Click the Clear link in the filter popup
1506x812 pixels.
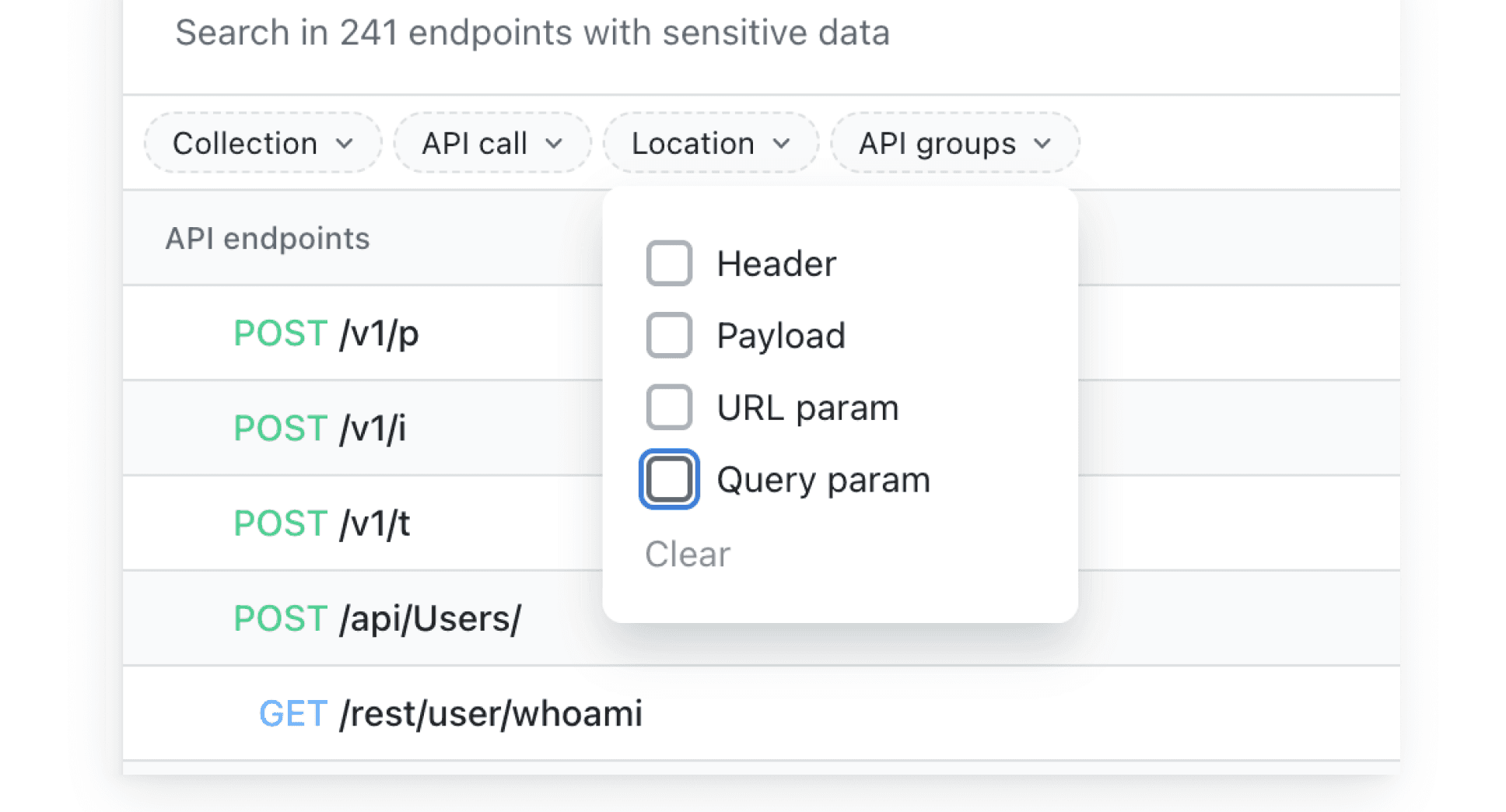686,554
